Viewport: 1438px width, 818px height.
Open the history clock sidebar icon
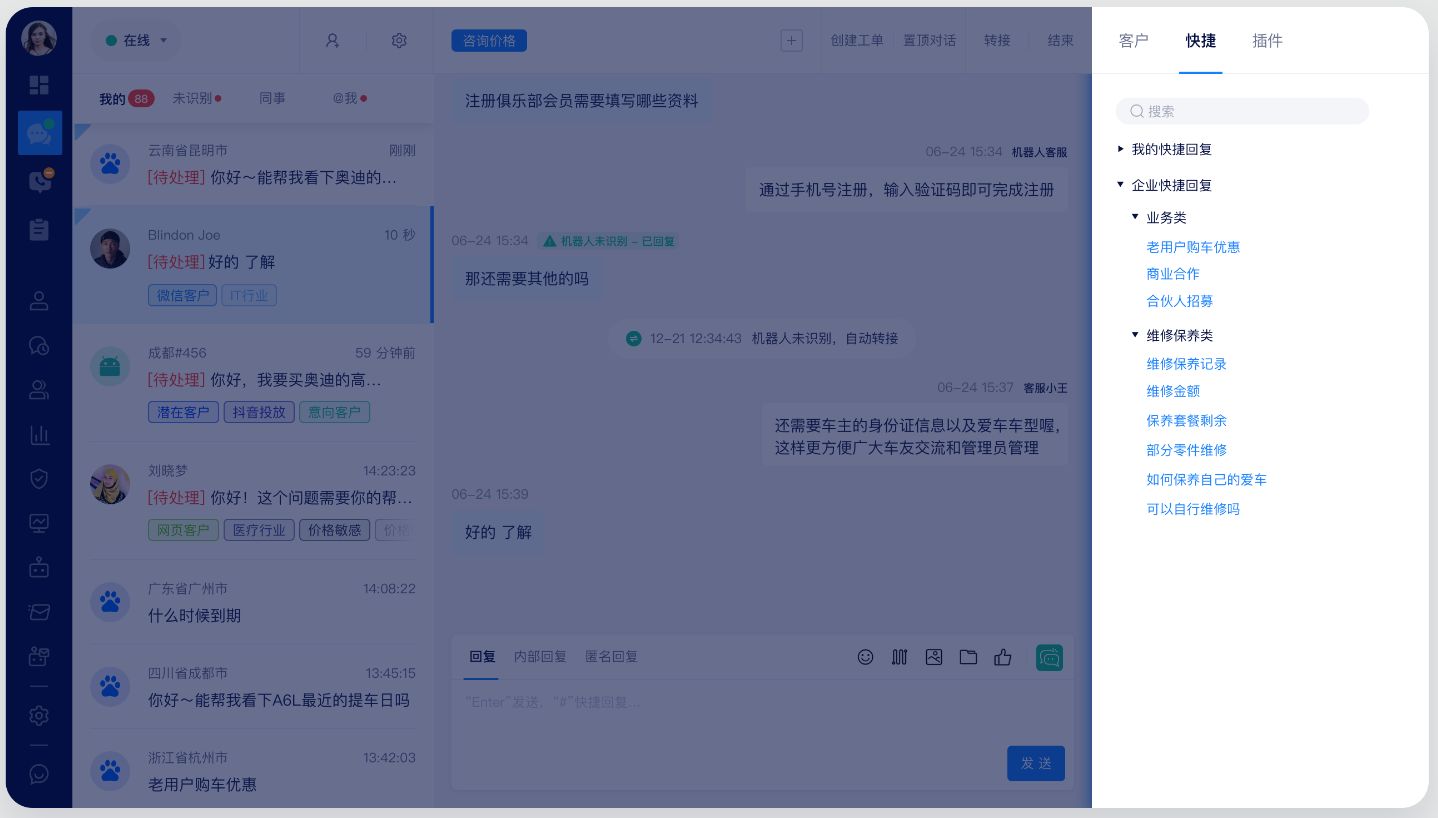coord(39,346)
